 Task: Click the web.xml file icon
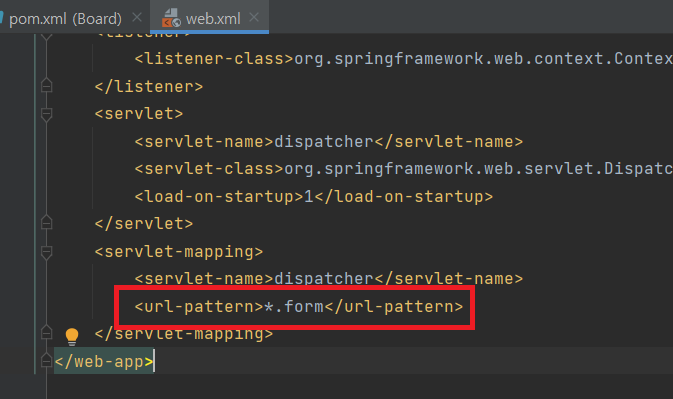(171, 18)
